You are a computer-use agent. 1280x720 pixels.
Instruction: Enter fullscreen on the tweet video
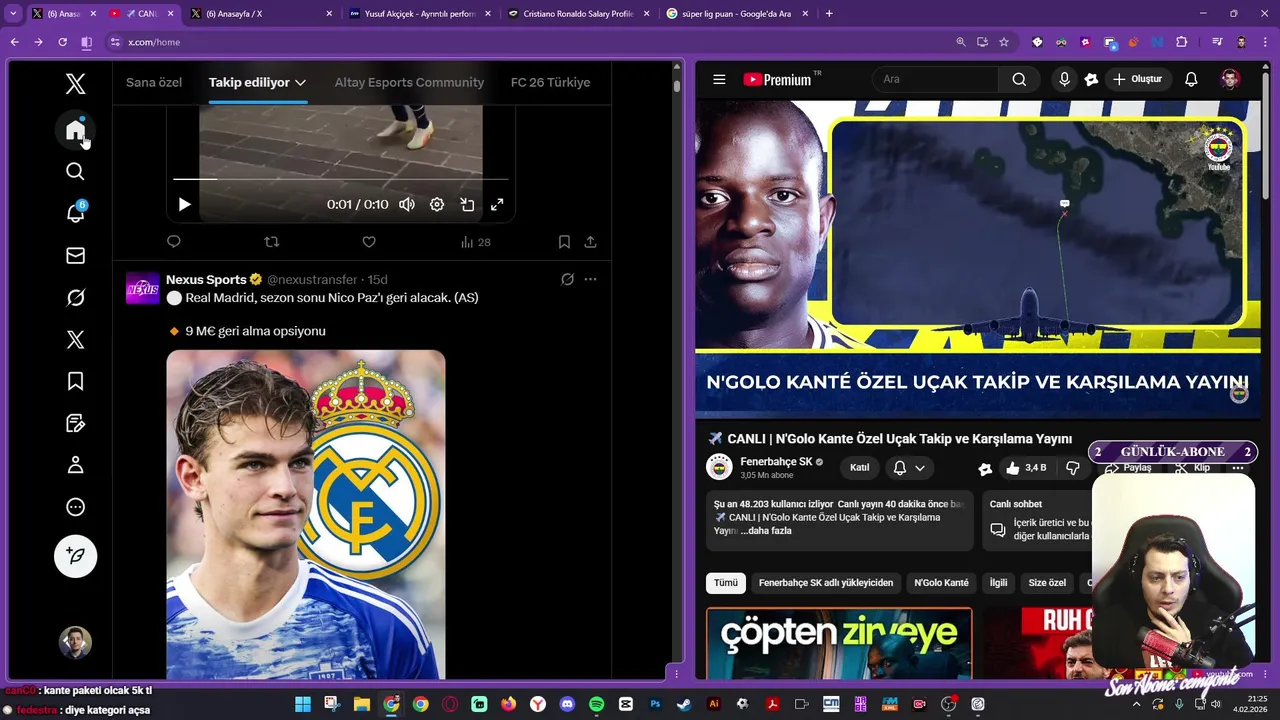tap(497, 204)
